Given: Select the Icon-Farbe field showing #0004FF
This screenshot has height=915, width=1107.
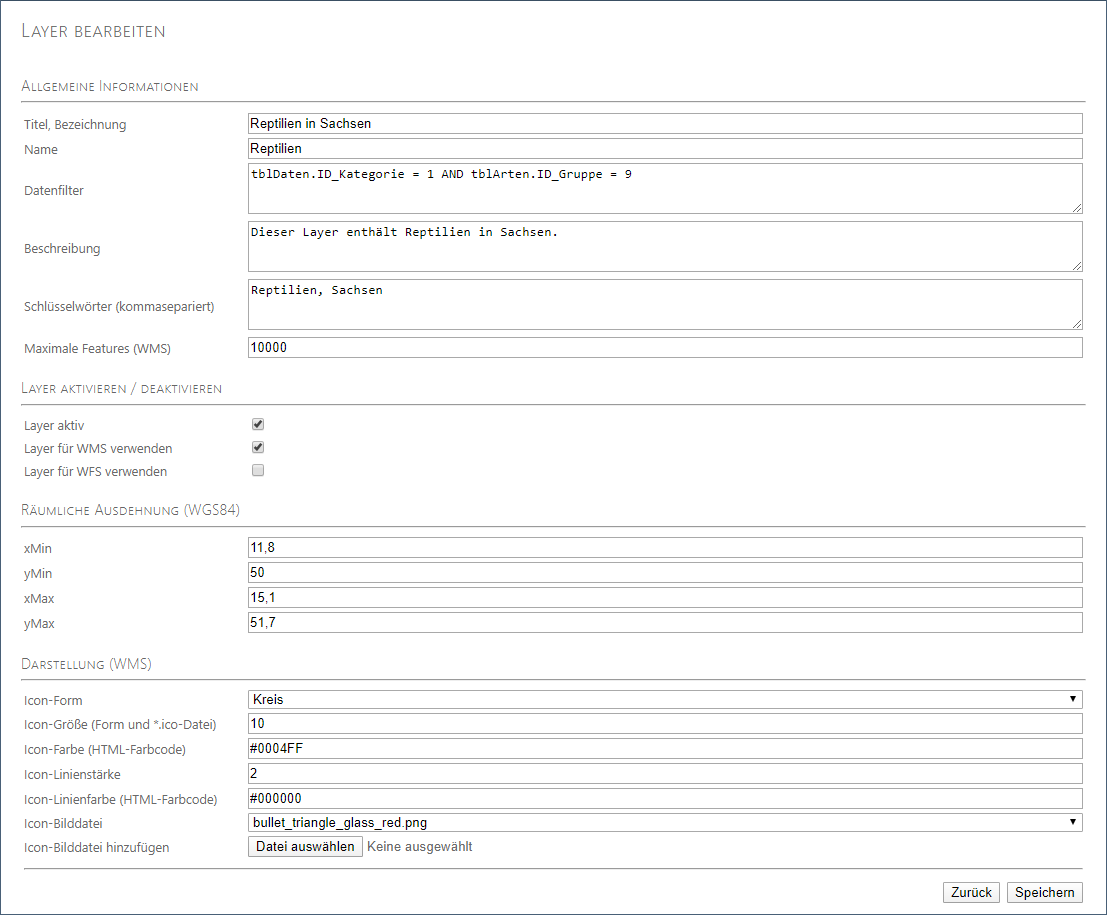Looking at the screenshot, I should [664, 748].
